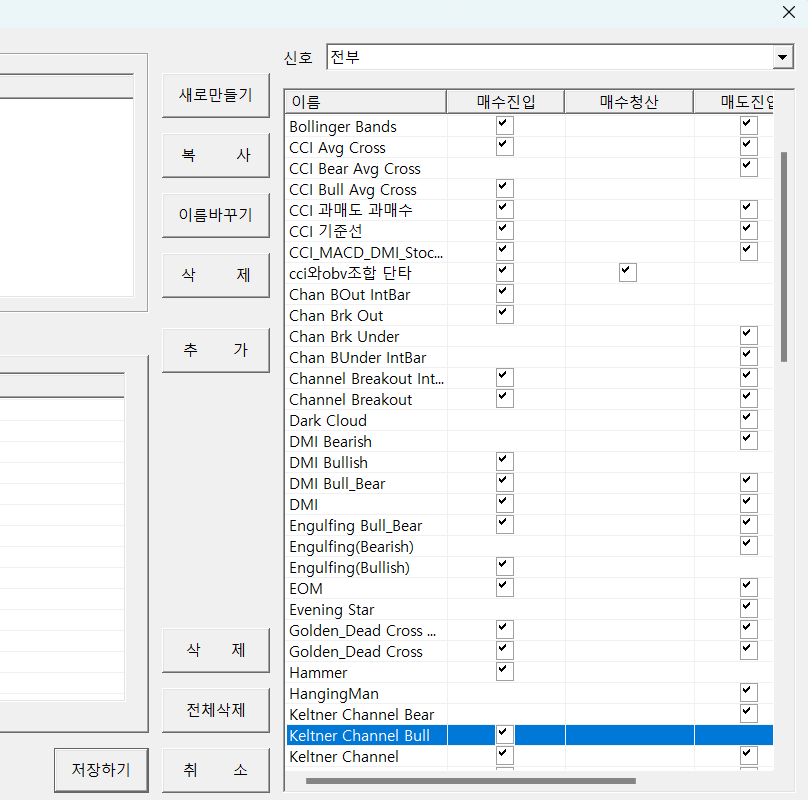Click the 매수진입 column header

pos(505,102)
